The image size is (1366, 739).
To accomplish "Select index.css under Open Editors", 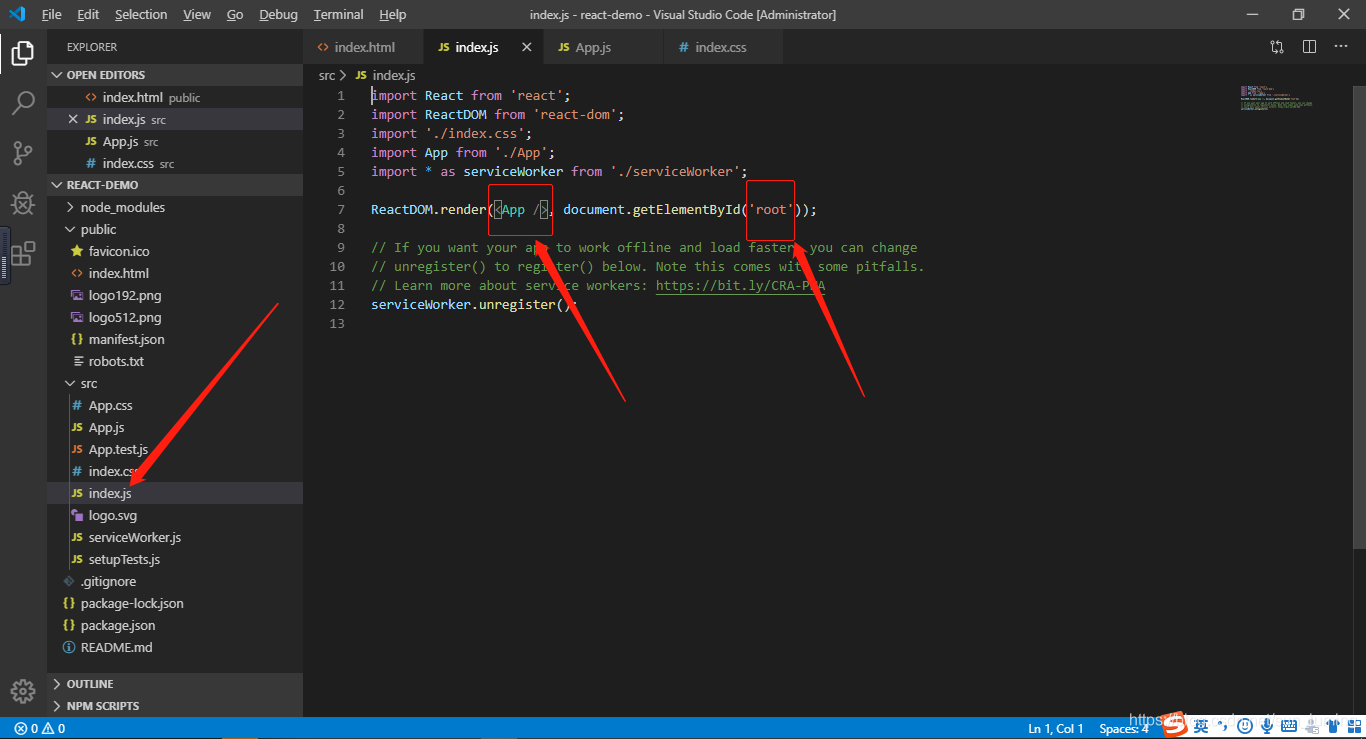I will click(175, 163).
